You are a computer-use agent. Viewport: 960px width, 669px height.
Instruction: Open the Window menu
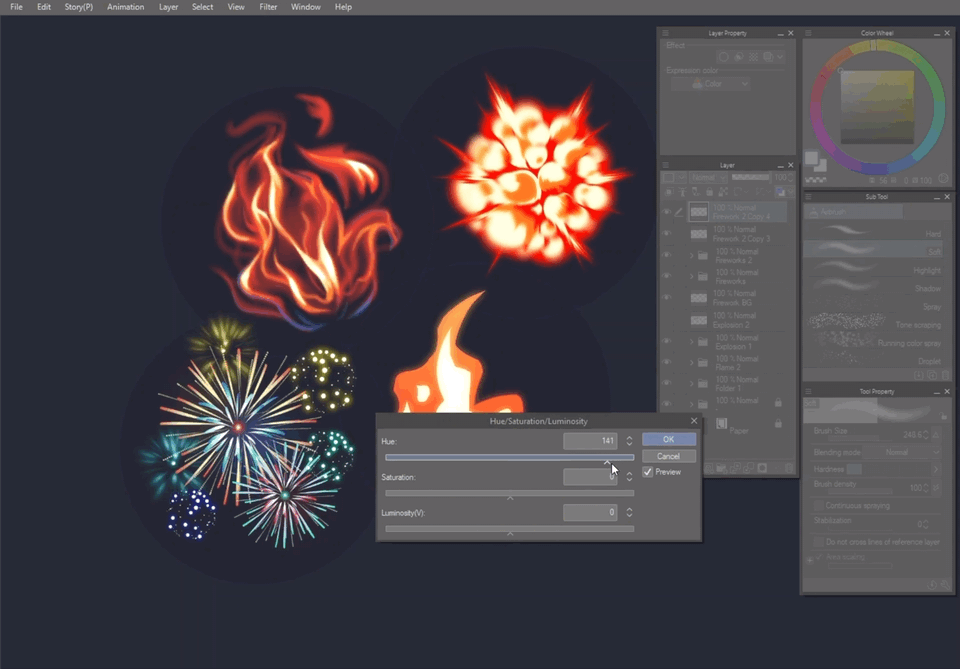(306, 7)
